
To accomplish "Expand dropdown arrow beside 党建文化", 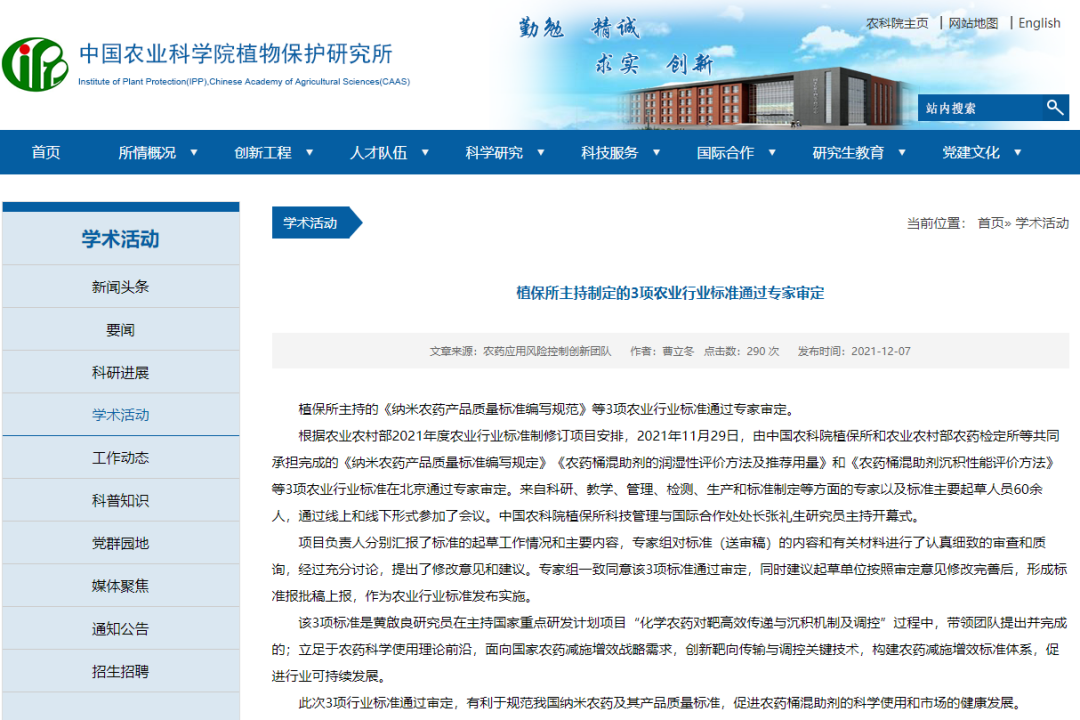I will pyautogui.click(x=1017, y=152).
